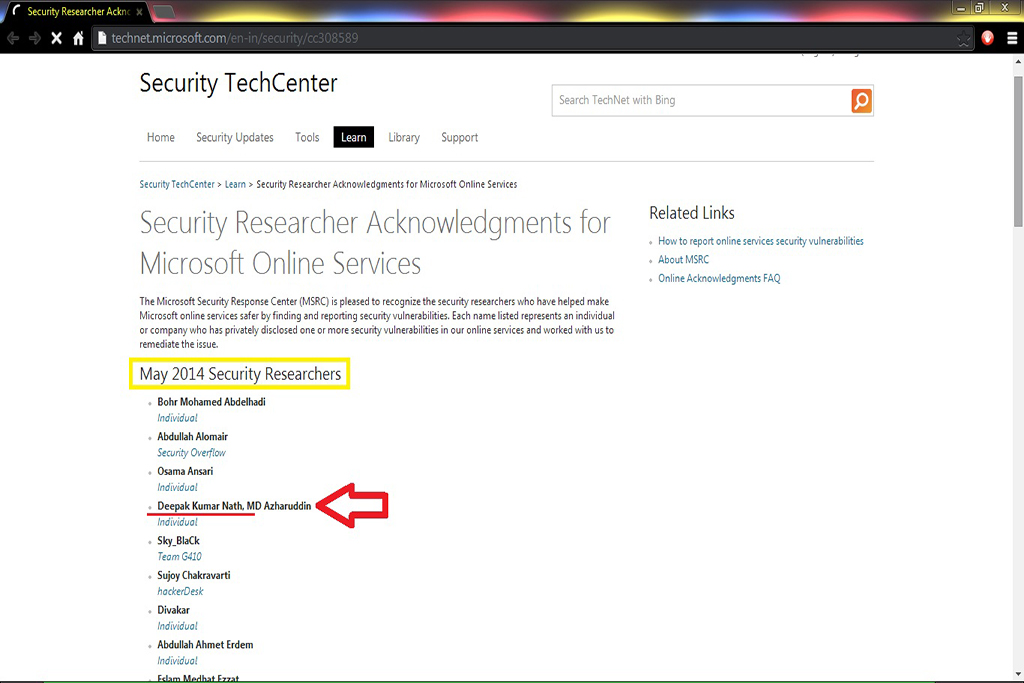This screenshot has height=683, width=1024.
Task: Open the Security Updates navigation item
Action: 235,137
